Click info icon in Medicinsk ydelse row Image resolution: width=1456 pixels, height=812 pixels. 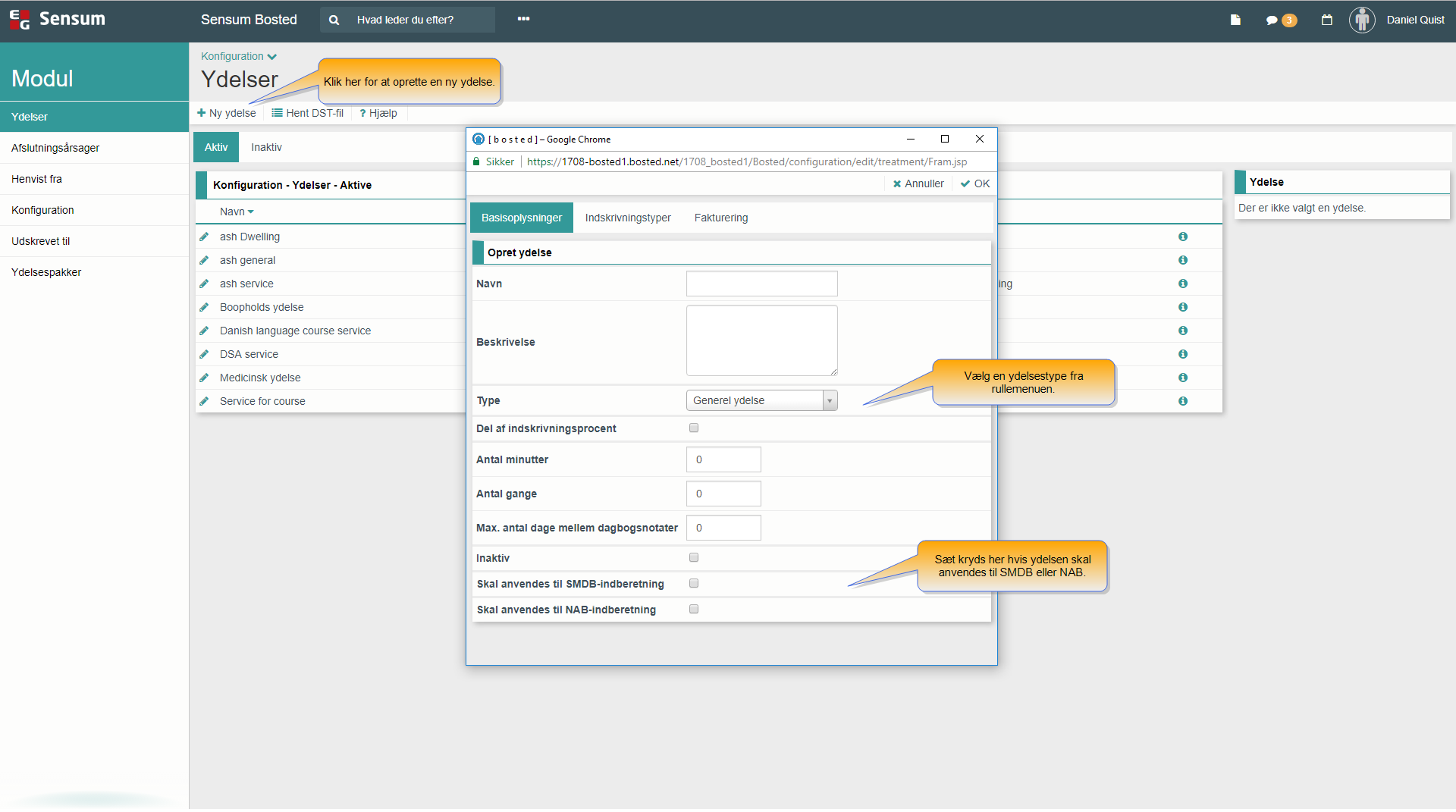[1183, 378]
